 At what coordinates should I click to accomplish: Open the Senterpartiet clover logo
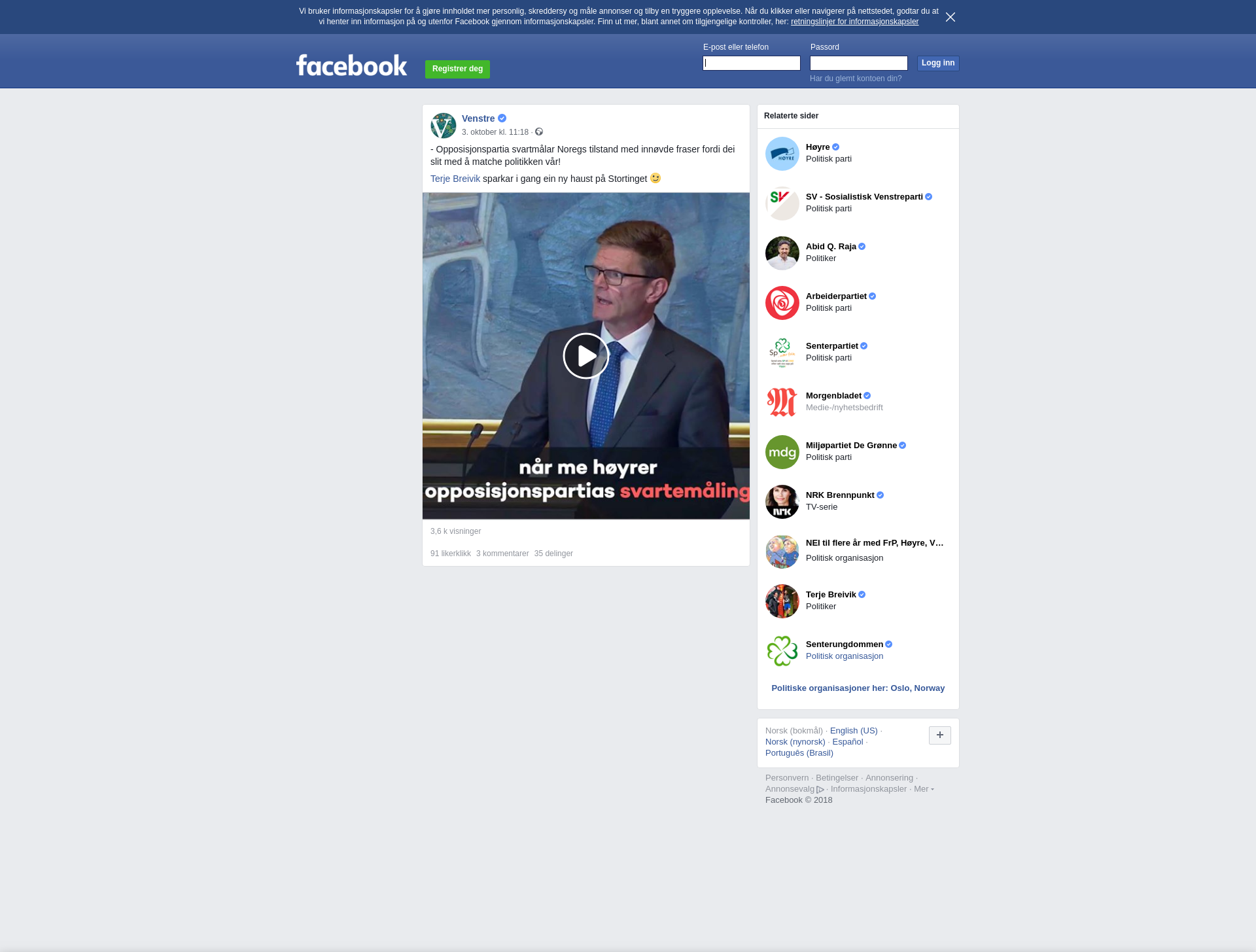point(782,353)
